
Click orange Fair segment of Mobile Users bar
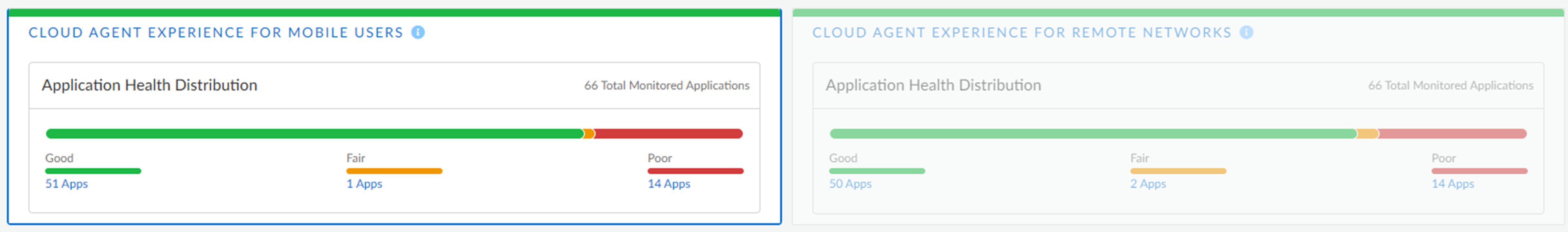tap(589, 134)
